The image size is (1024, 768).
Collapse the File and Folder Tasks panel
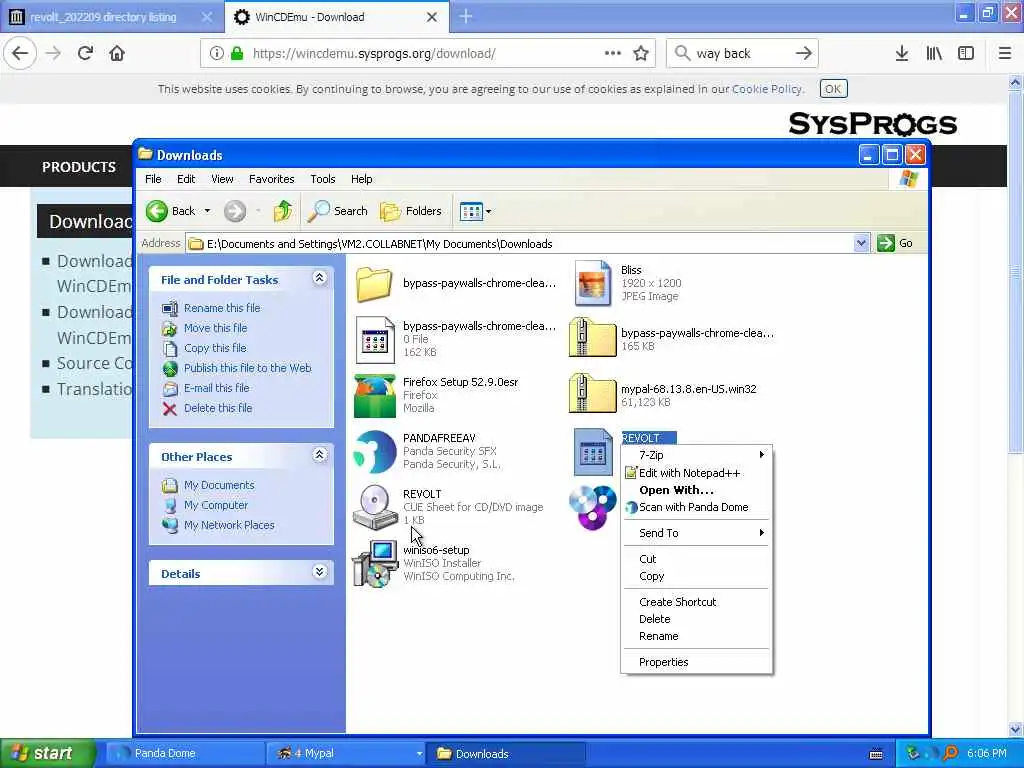pyautogui.click(x=319, y=278)
